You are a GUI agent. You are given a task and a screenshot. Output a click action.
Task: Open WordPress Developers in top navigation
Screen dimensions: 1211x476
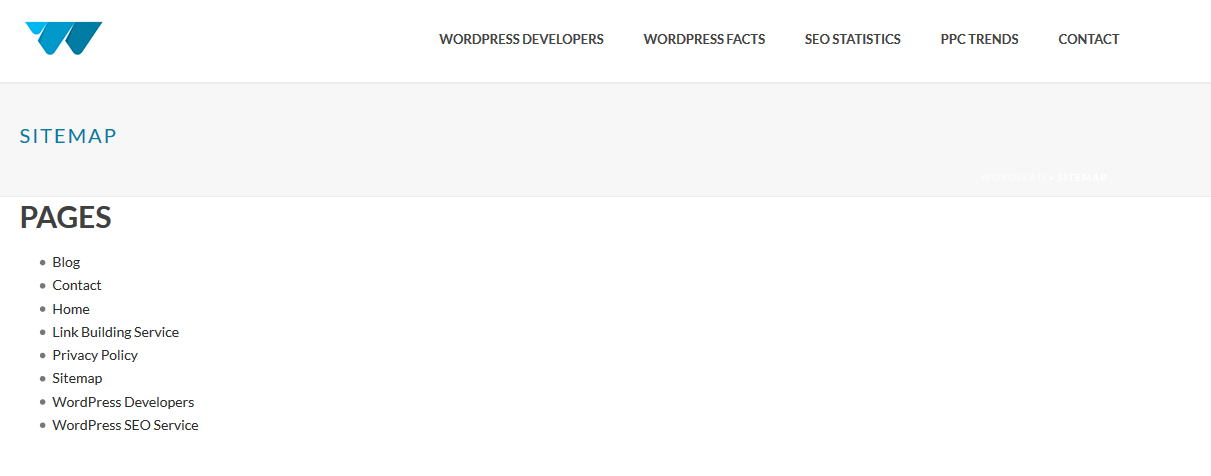point(521,40)
